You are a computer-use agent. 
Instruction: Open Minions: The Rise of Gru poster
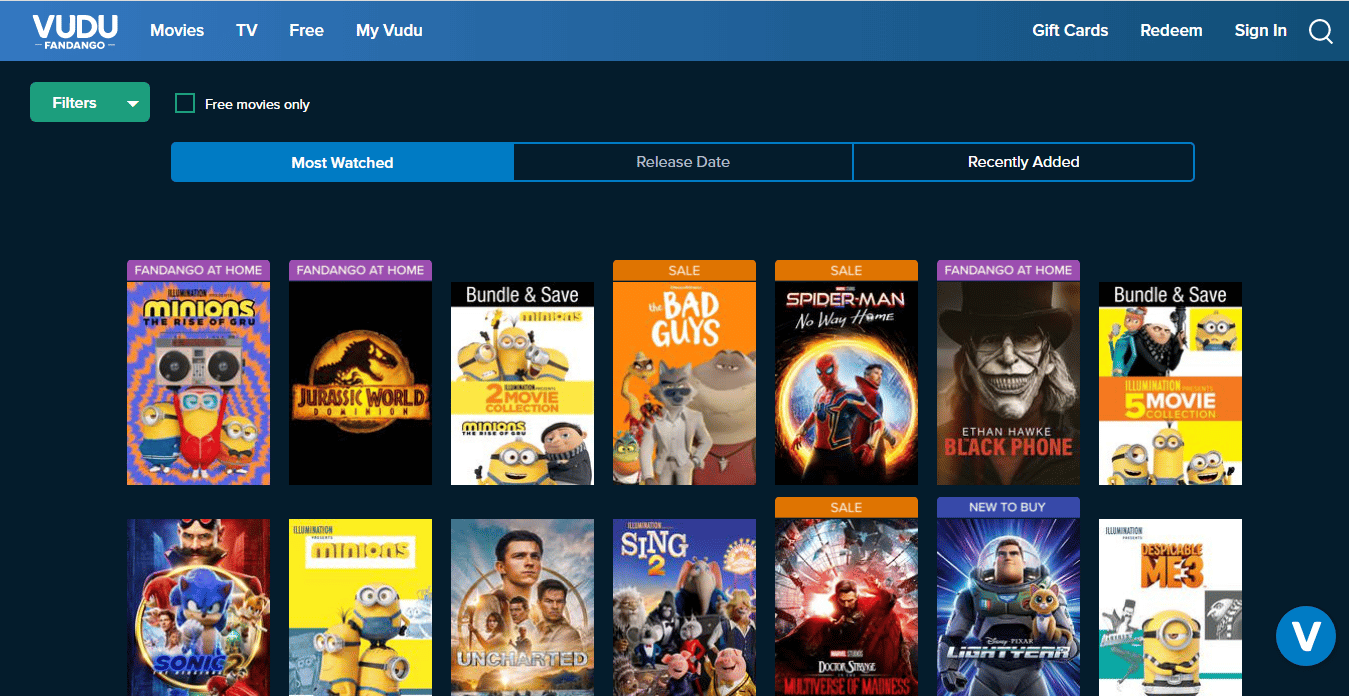tap(198, 383)
